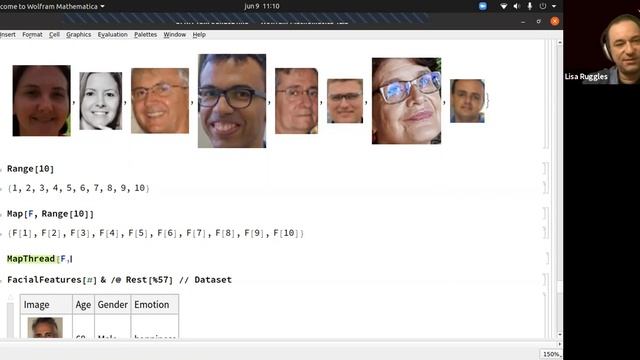
Task: Select the black-and-white smiling woman image
Action: coord(100,101)
